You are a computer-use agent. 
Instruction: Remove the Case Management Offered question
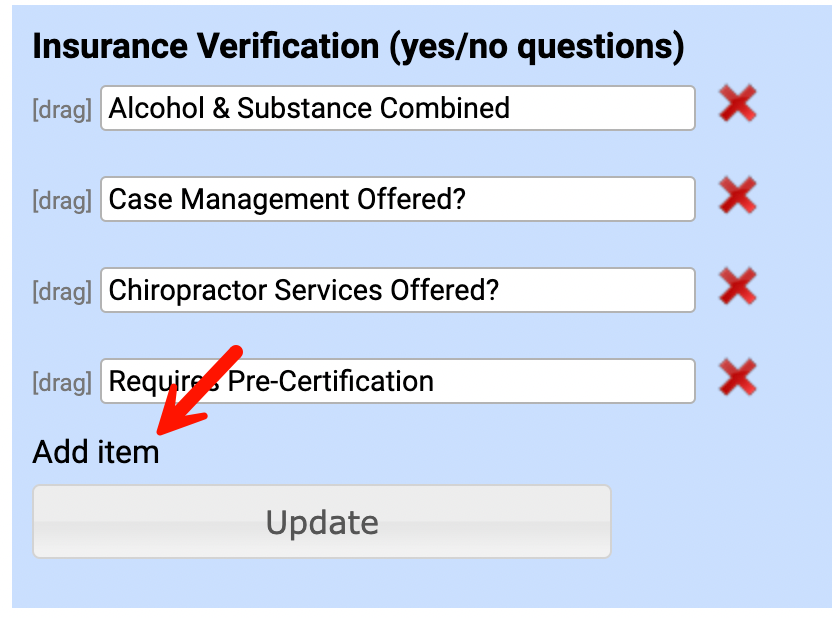[737, 197]
